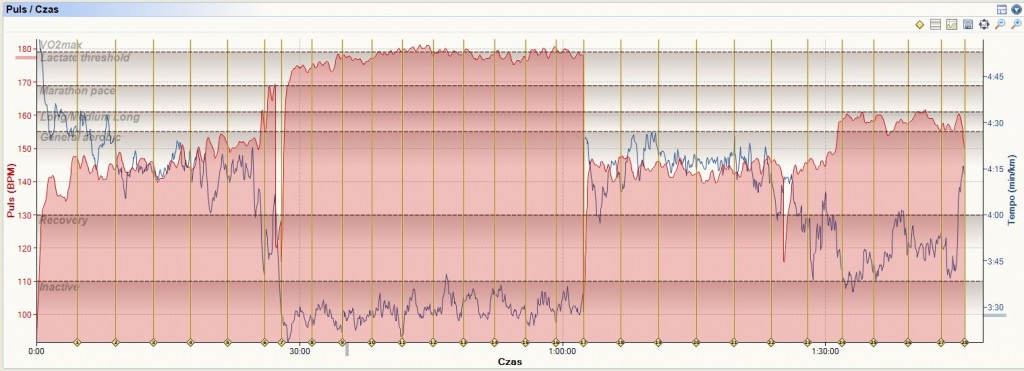This screenshot has width=1024, height=371.
Task: Click the General aerobic zone label
Action: click(80, 137)
